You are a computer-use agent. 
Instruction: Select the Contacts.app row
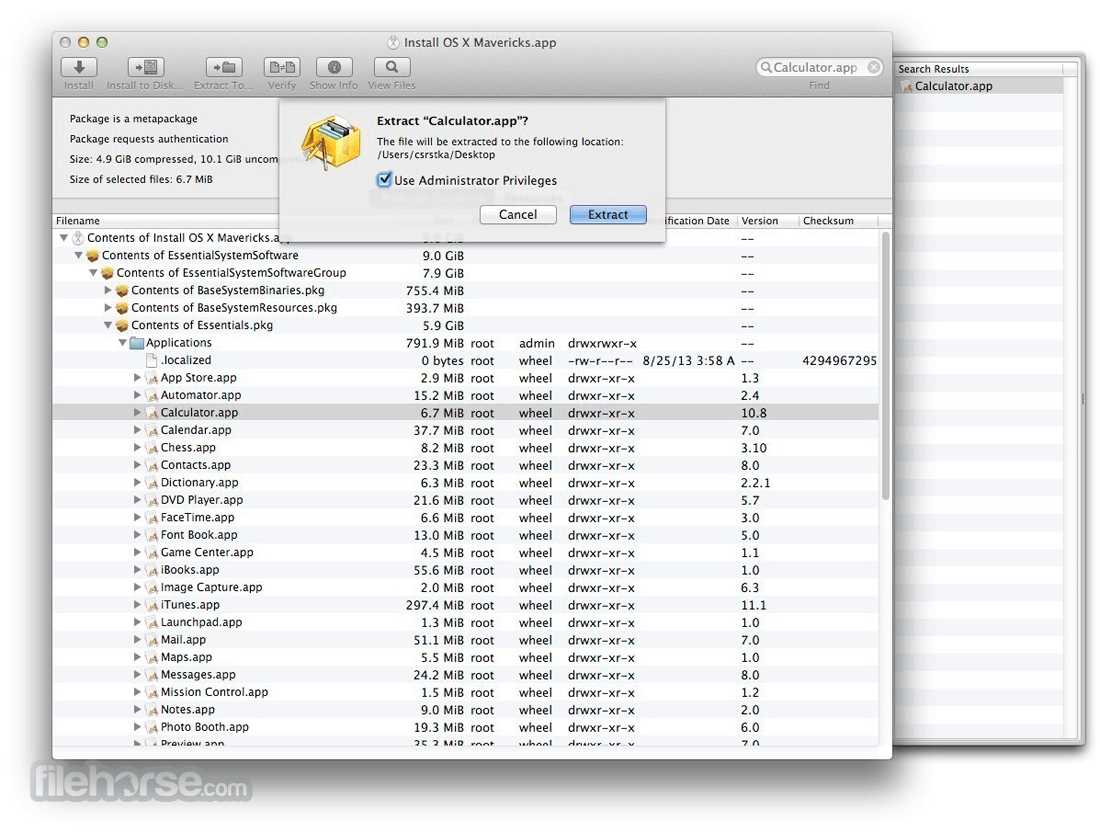[x=466, y=466]
